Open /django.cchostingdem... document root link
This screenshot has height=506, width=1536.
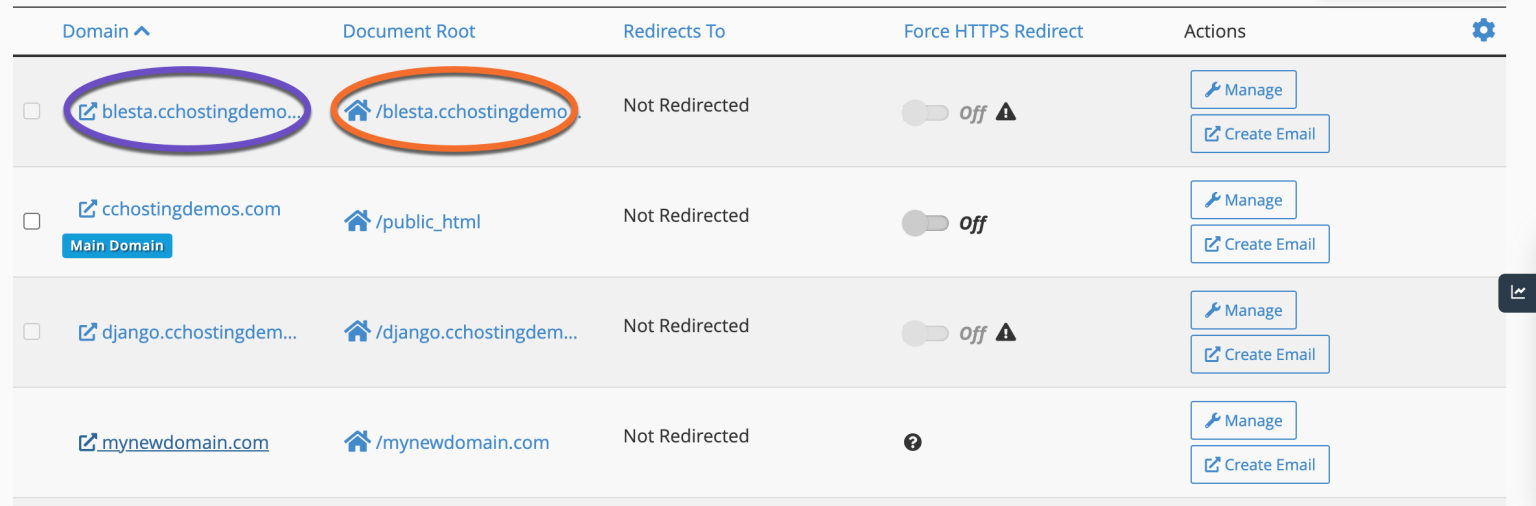[x=477, y=331]
